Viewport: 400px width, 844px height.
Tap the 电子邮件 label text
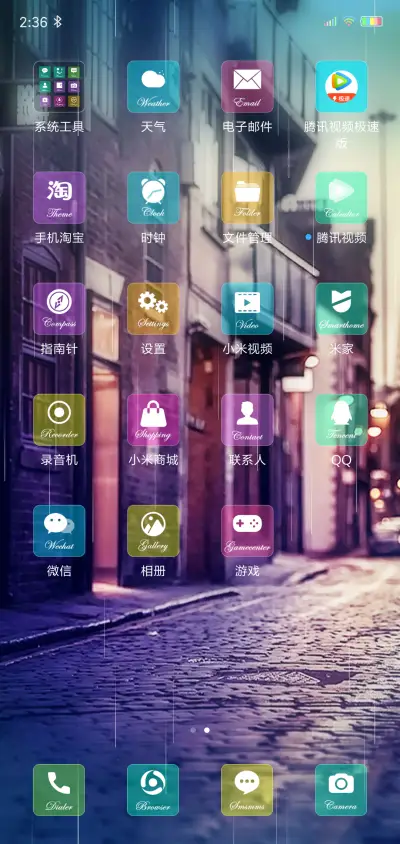click(247, 127)
